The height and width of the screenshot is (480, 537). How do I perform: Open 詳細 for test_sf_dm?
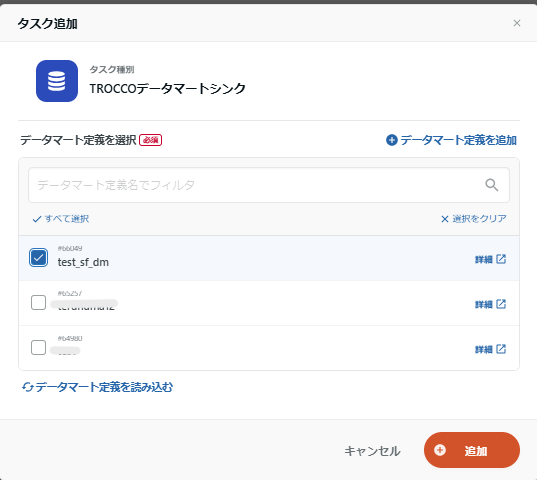(x=490, y=259)
